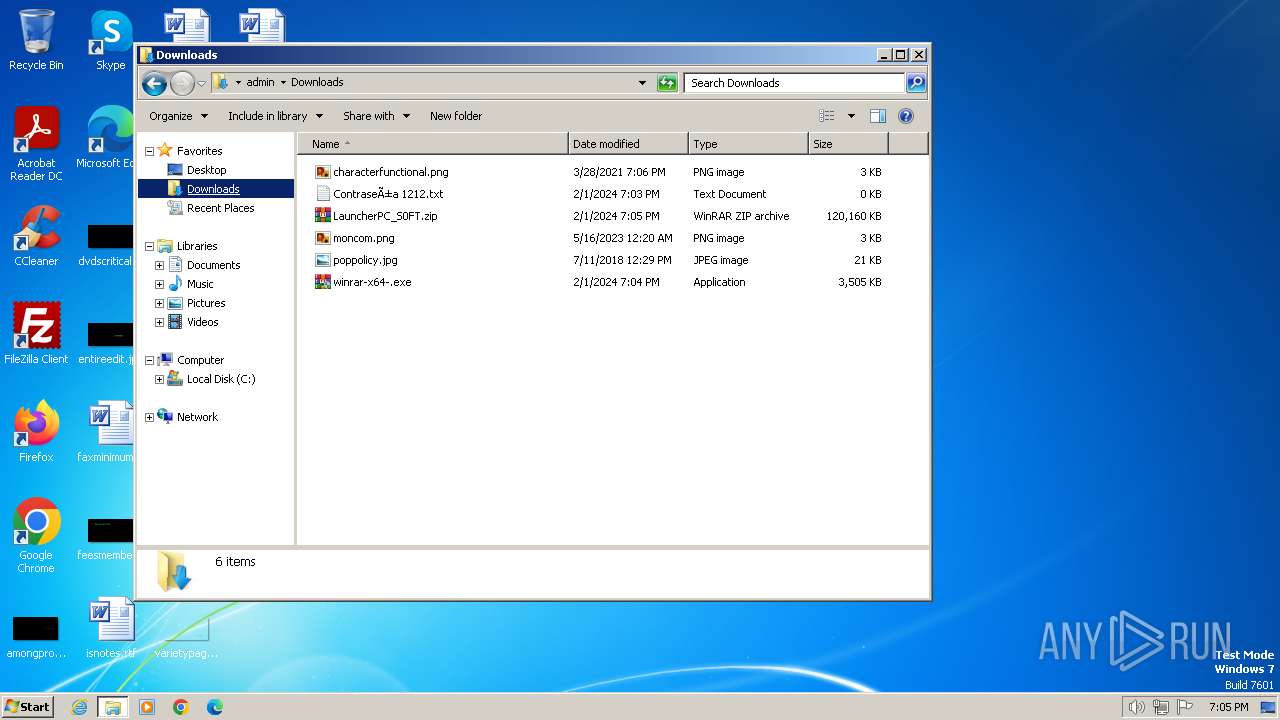The height and width of the screenshot is (720, 1280).
Task: Collapse the Favorites tree group
Action: tap(150, 152)
